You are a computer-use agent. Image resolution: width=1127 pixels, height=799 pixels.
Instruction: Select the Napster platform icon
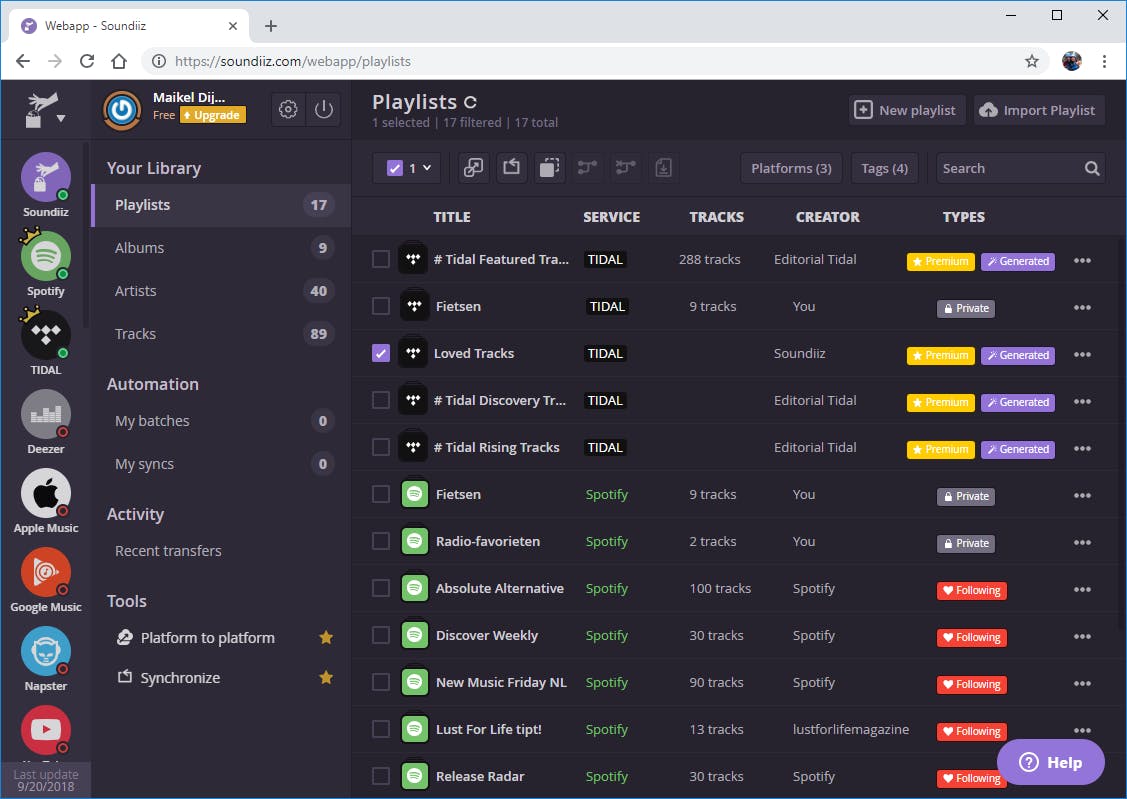45,651
